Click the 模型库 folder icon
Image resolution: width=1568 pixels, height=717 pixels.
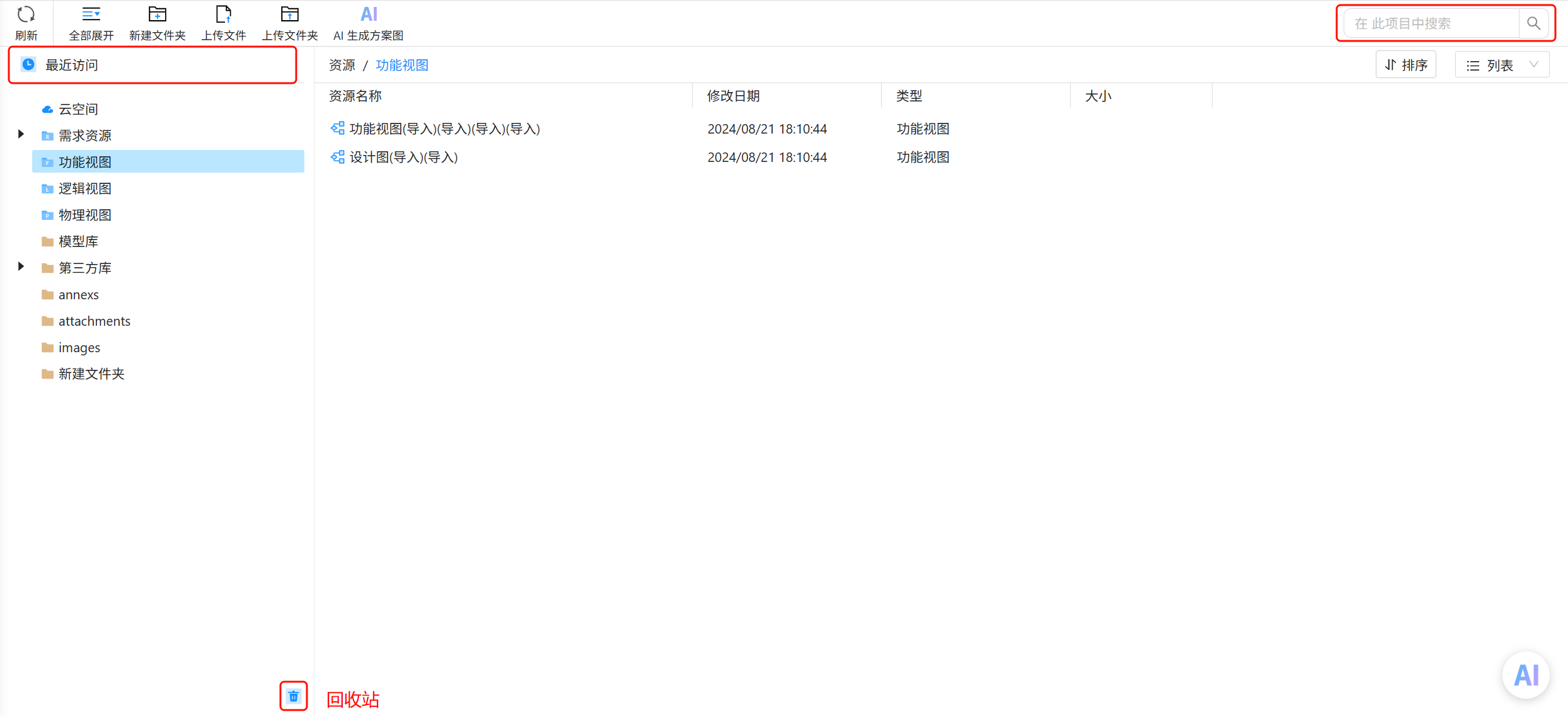47,242
